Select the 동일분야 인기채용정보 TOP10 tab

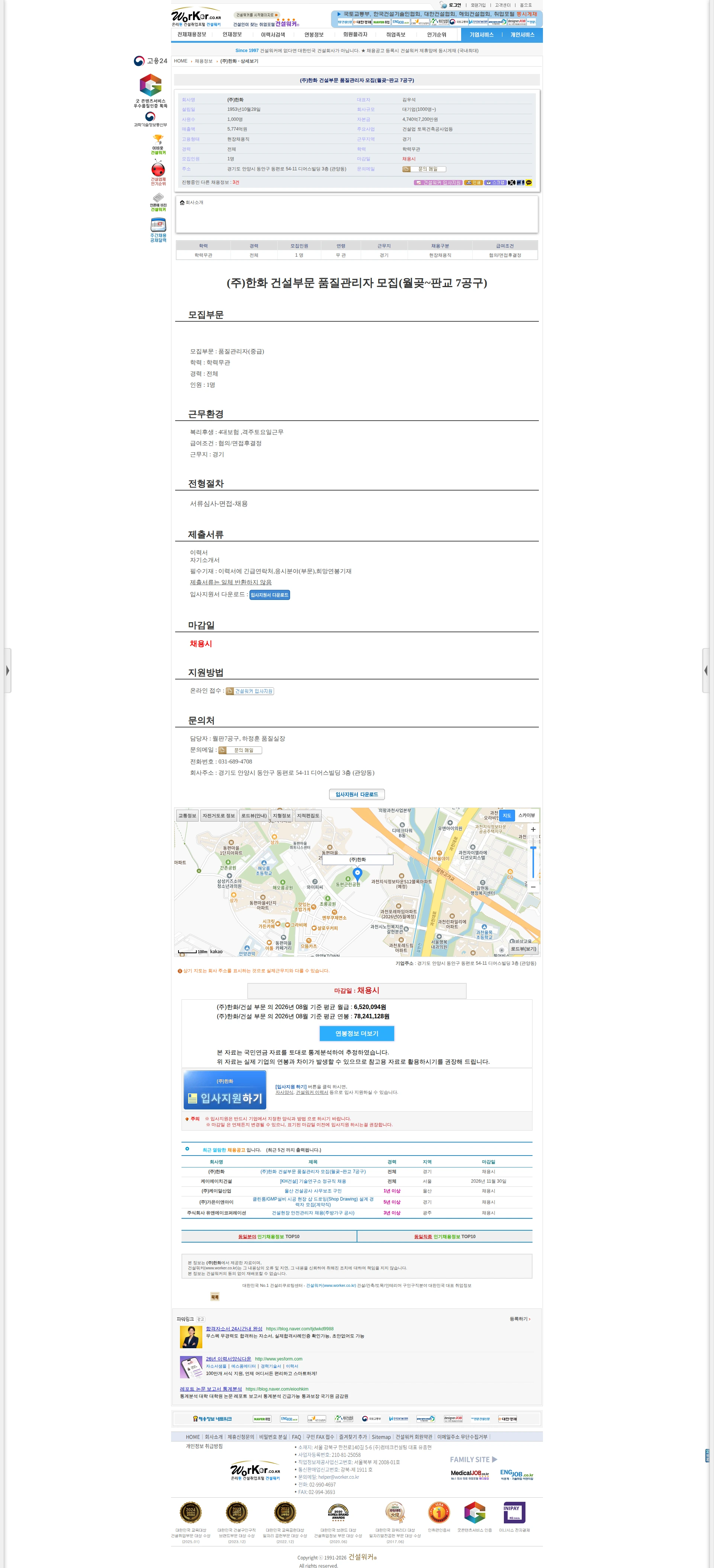pos(269,1236)
